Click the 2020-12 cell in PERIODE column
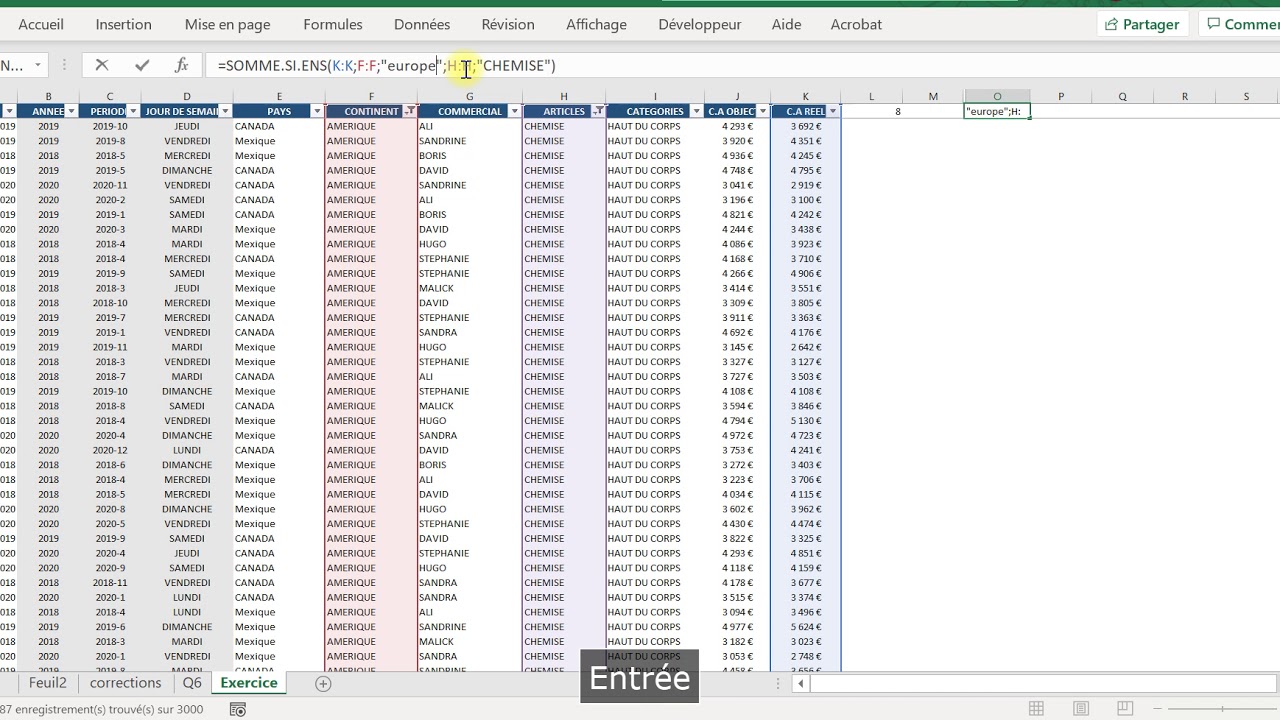Viewport: 1280px width, 720px height. click(110, 450)
